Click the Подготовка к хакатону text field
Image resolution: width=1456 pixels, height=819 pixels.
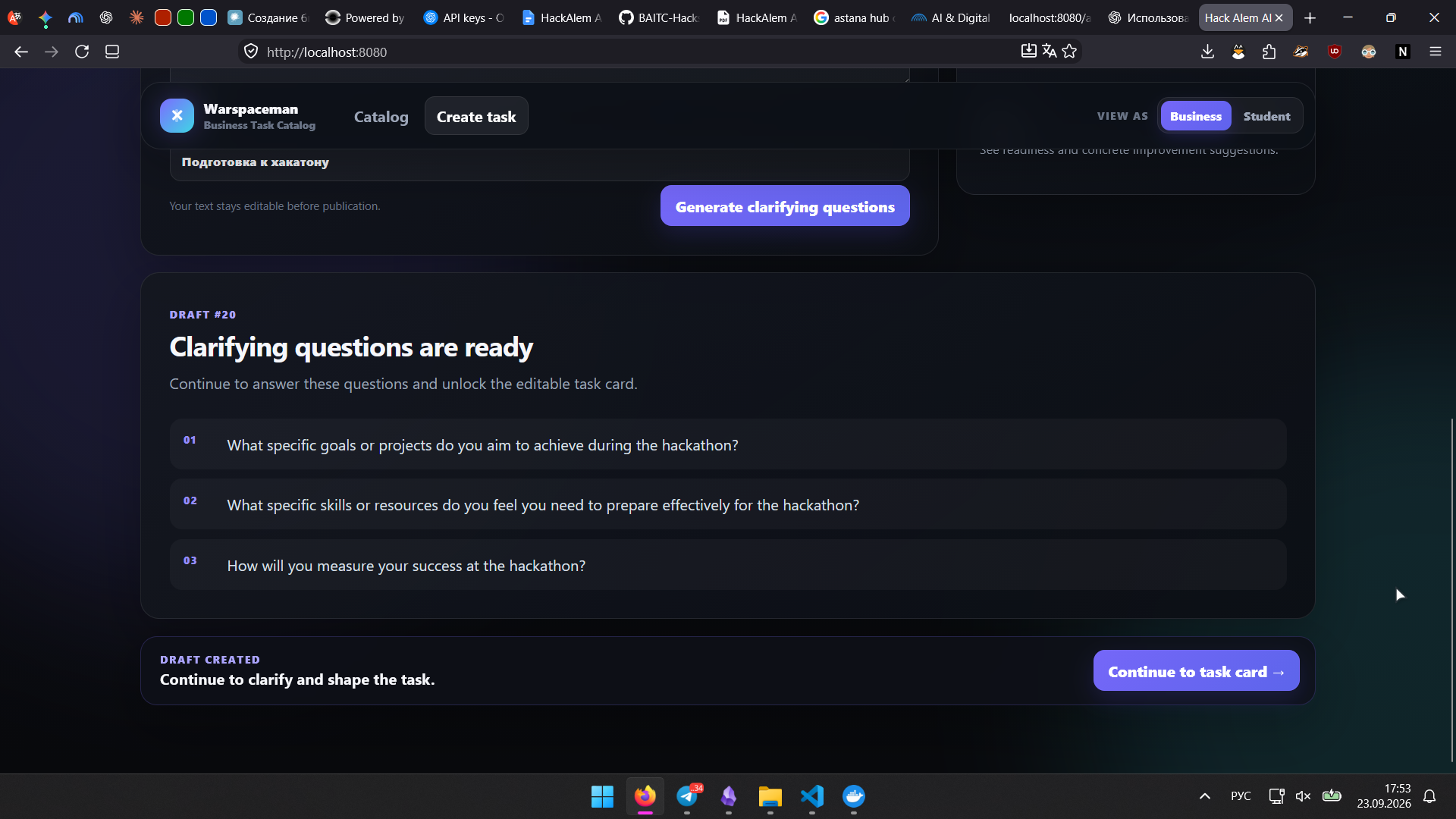[x=539, y=162]
